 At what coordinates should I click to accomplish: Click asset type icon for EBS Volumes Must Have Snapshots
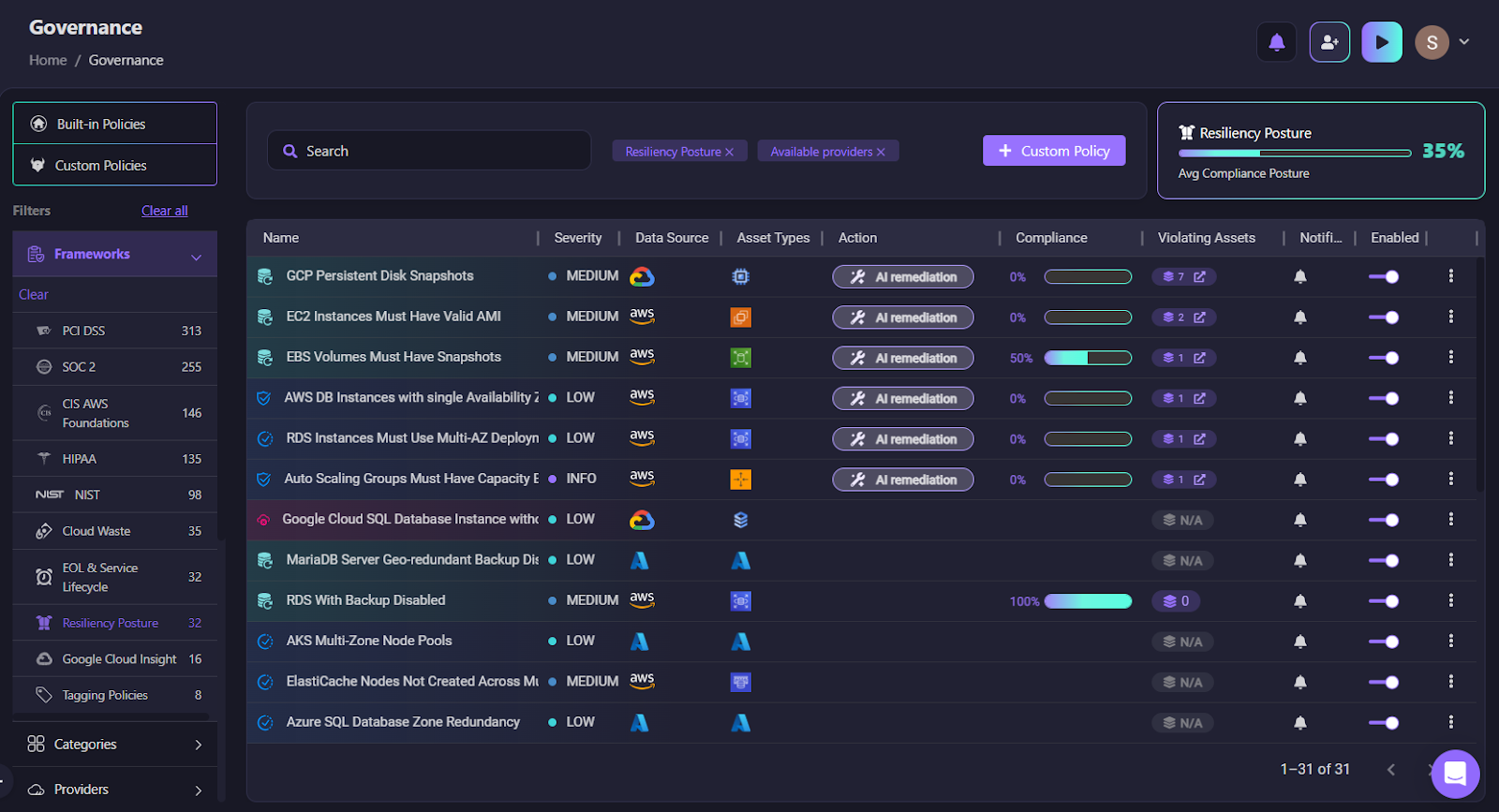[x=740, y=358]
